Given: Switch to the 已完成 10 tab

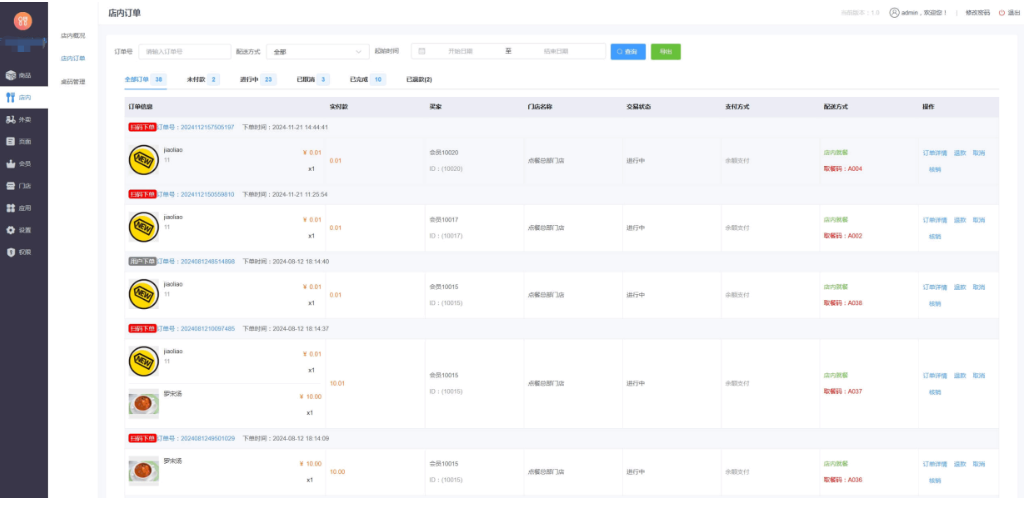Looking at the screenshot, I should point(367,79).
